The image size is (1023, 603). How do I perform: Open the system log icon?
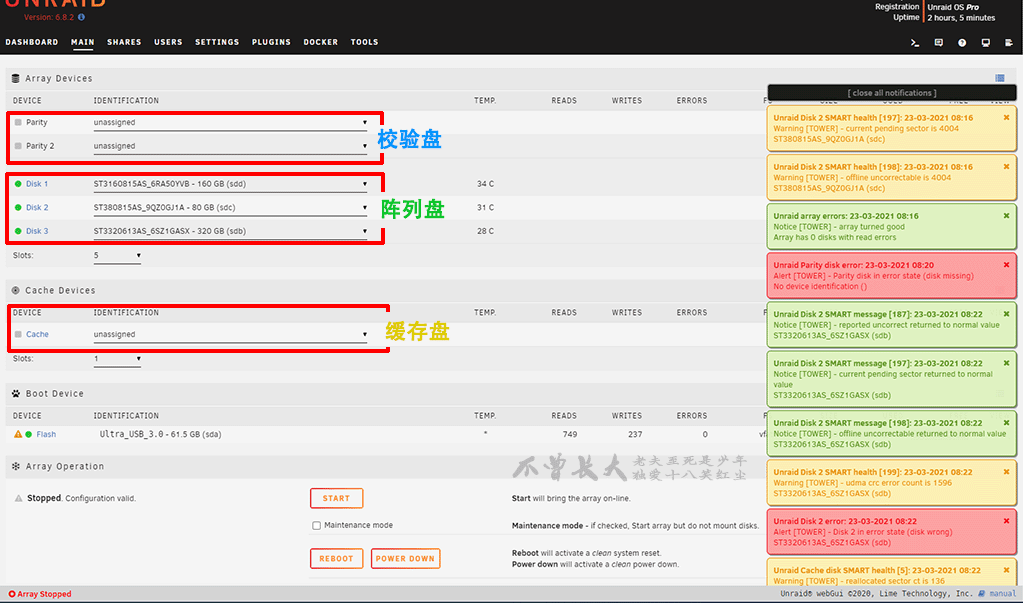click(x=1009, y=42)
